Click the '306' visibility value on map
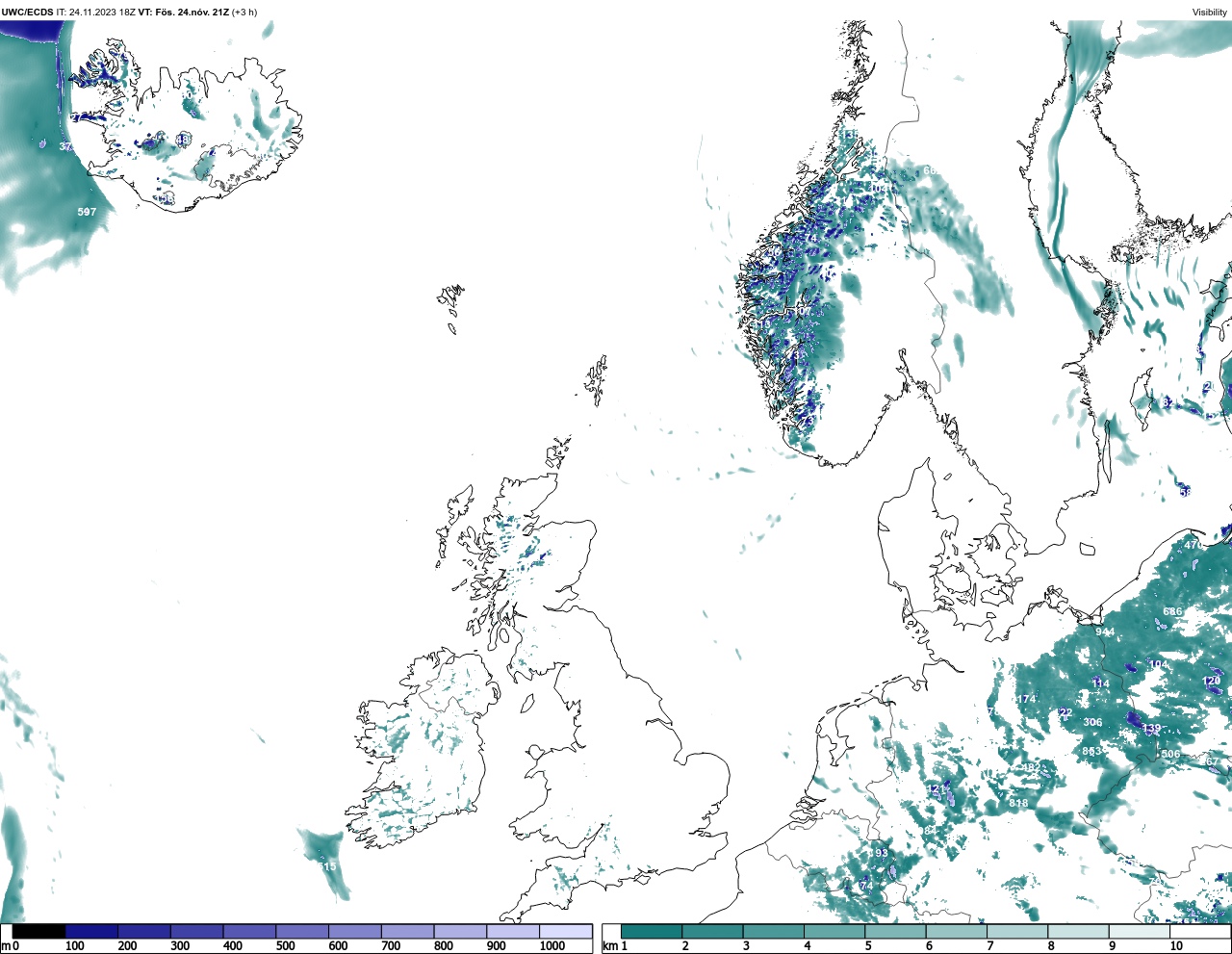Screen dimensions: 1232x954 click(x=1092, y=722)
